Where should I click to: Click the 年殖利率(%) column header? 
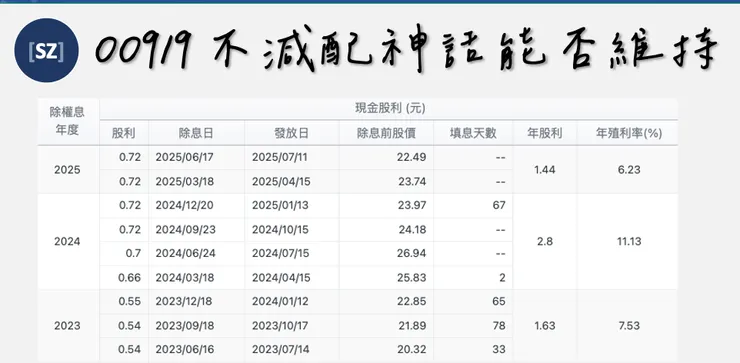coord(629,134)
